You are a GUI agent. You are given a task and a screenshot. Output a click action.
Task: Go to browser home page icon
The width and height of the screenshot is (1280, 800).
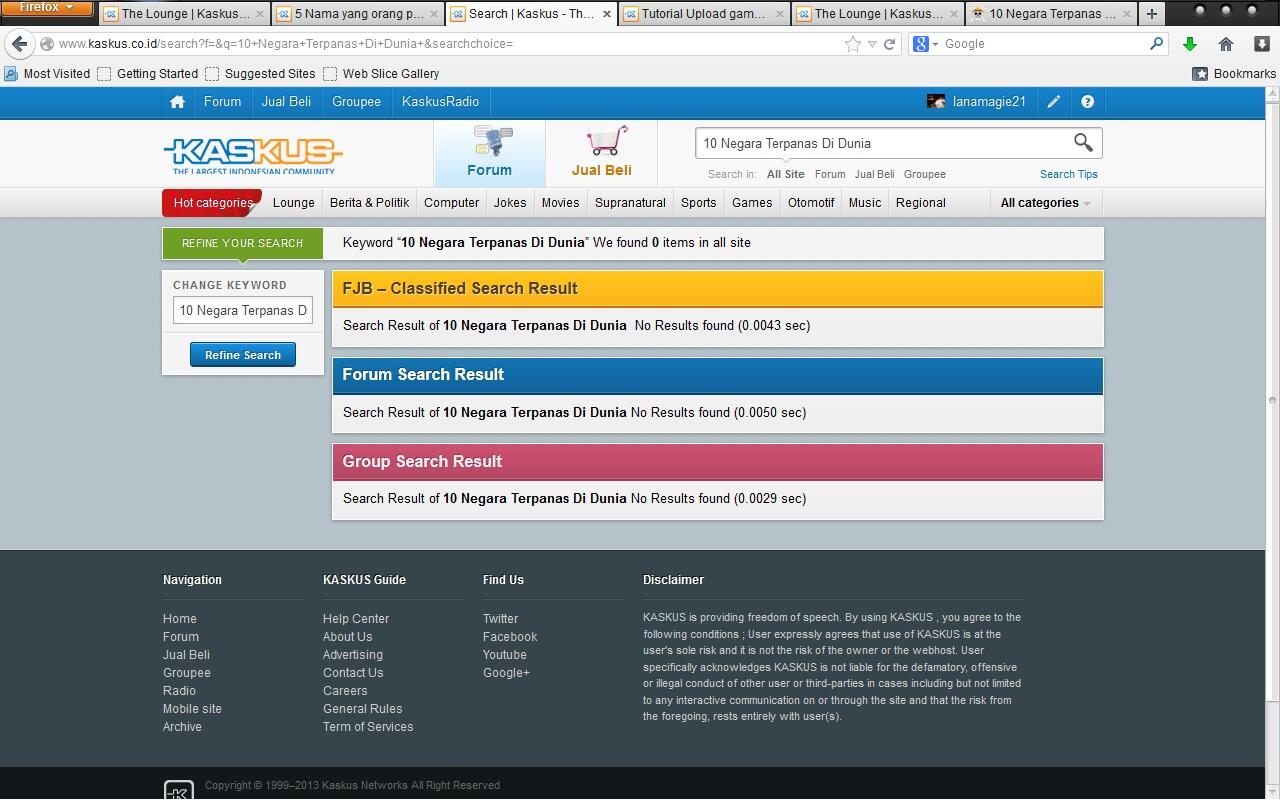point(1226,44)
